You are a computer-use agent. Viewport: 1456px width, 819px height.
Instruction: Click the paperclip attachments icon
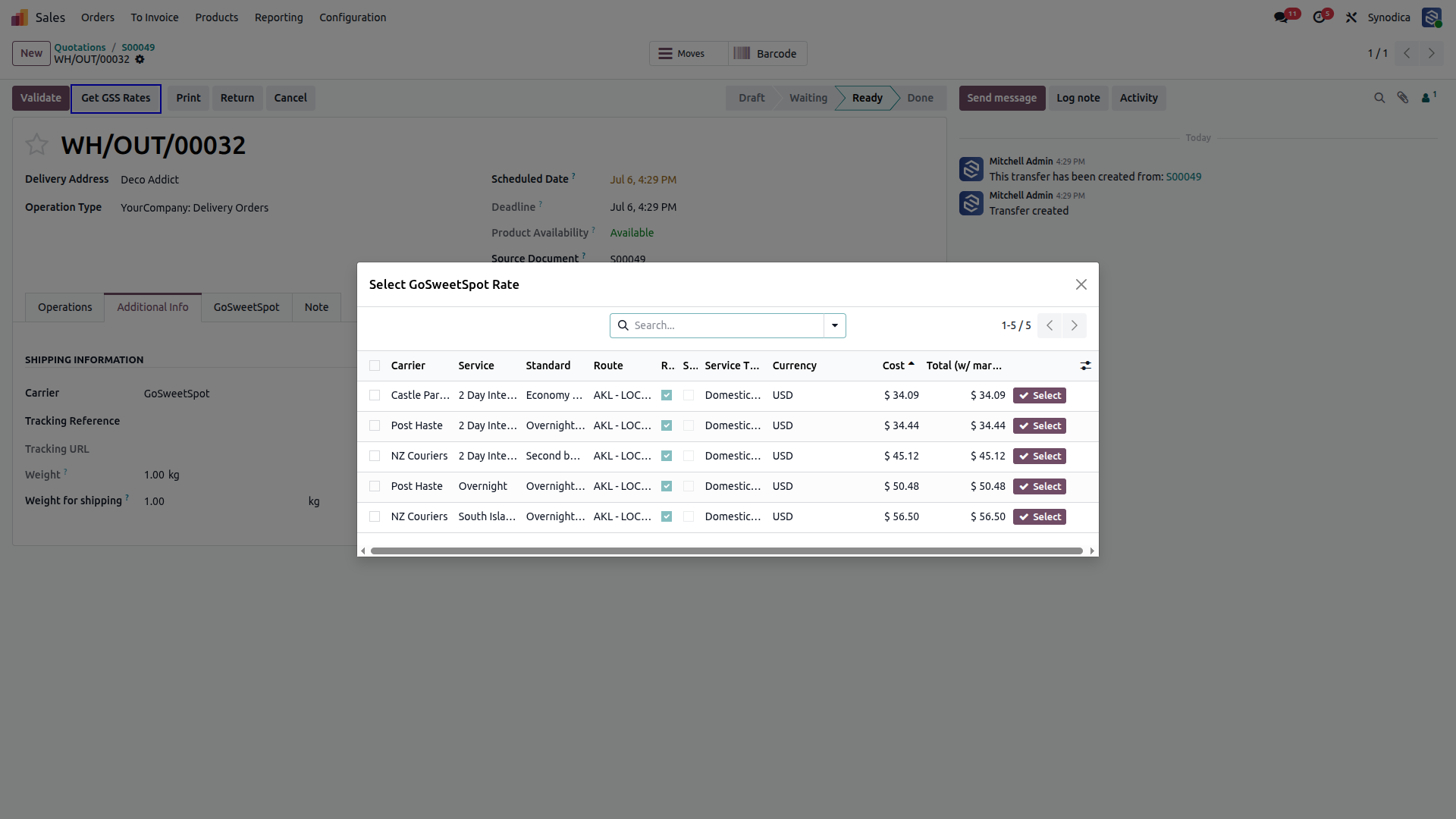pyautogui.click(x=1403, y=98)
